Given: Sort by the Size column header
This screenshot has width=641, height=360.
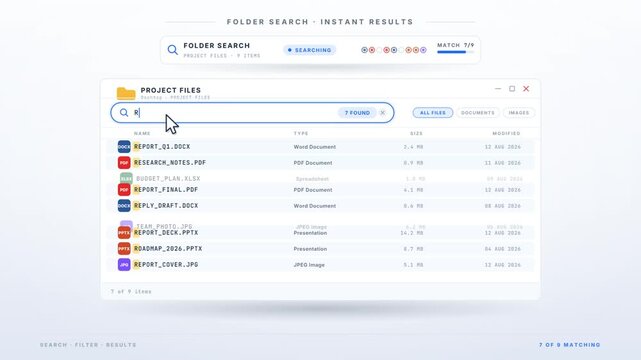Looking at the screenshot, I should [417, 134].
